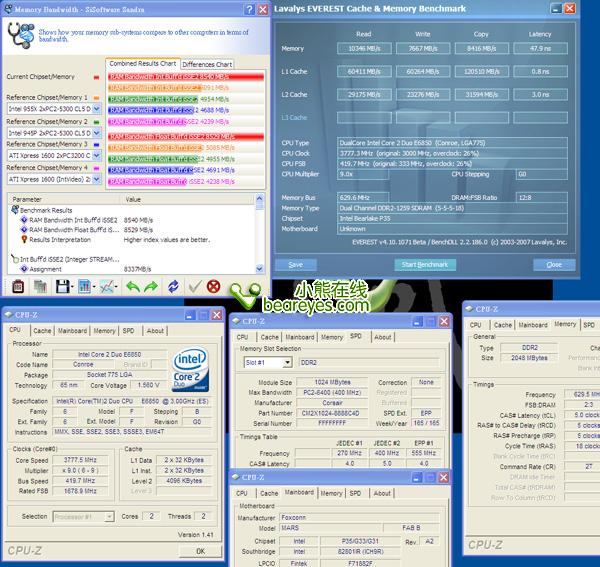This screenshot has height=567, width=600.
Task: Click the Benchmark Results icon in the parameter list
Action: (x=15, y=210)
